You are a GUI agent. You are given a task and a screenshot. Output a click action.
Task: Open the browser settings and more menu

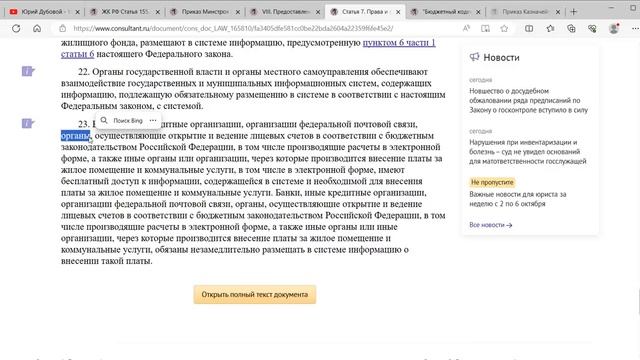click(x=635, y=29)
